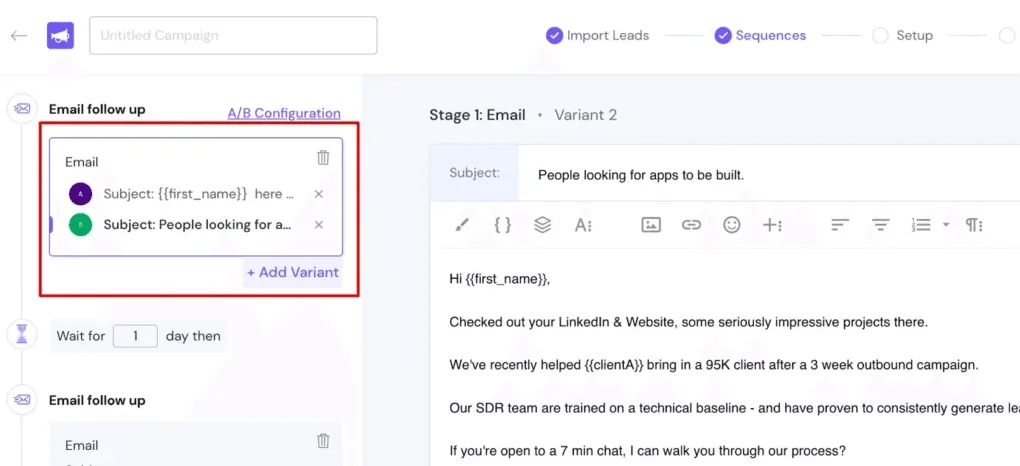1020x466 pixels.
Task: Click the back arrow icon
Action: (x=19, y=35)
